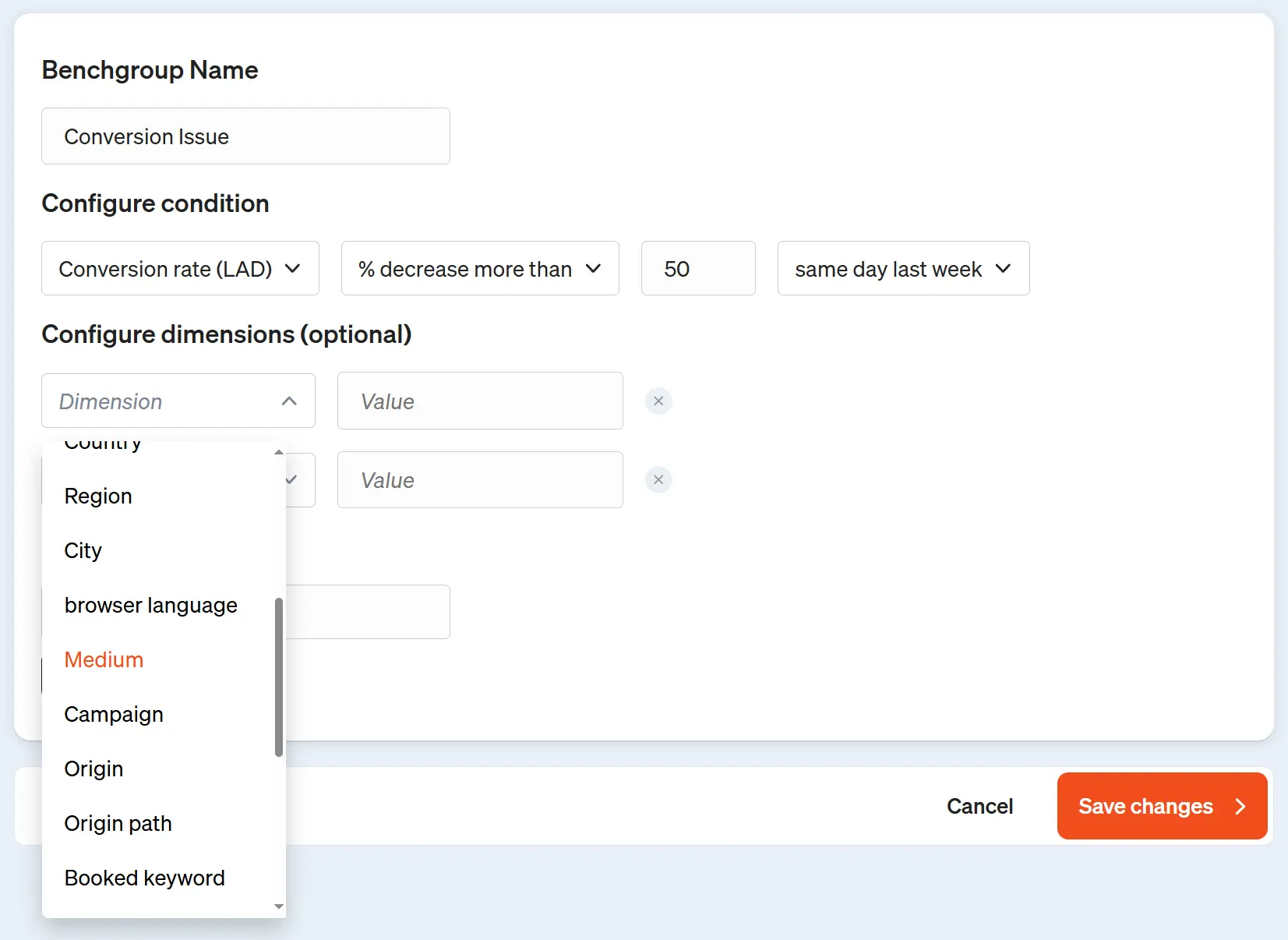The width and height of the screenshot is (1288, 940).
Task: Remove the first dimension row
Action: tap(658, 401)
